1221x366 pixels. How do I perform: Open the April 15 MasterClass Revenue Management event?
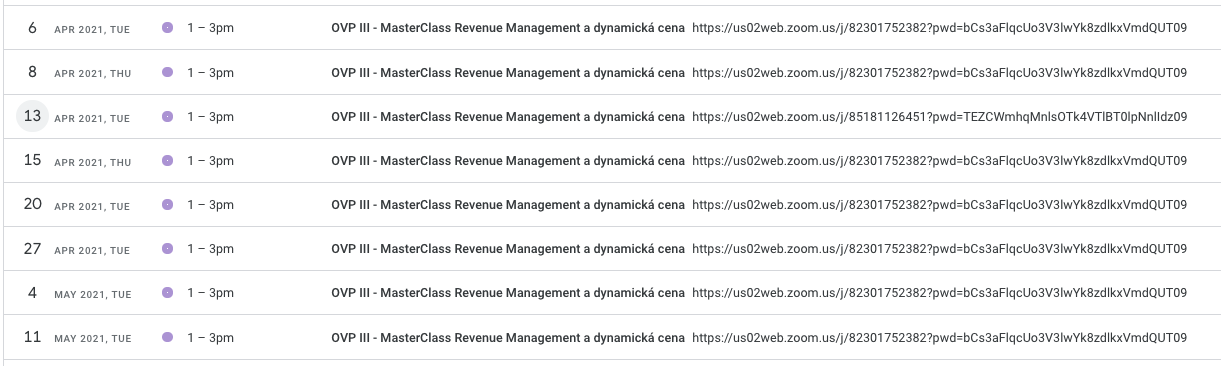[508, 161]
